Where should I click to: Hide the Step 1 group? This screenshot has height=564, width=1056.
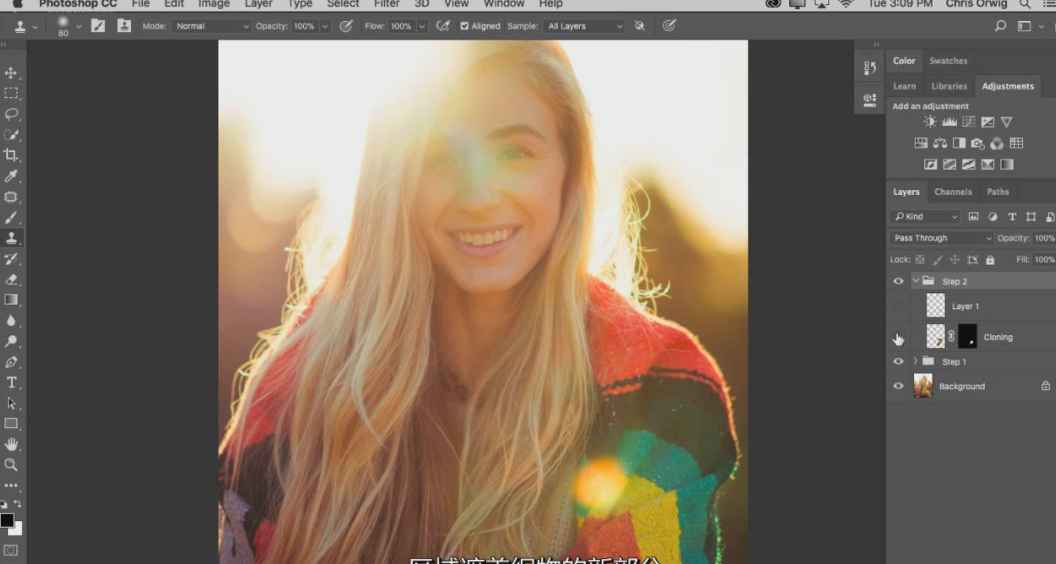coord(898,361)
